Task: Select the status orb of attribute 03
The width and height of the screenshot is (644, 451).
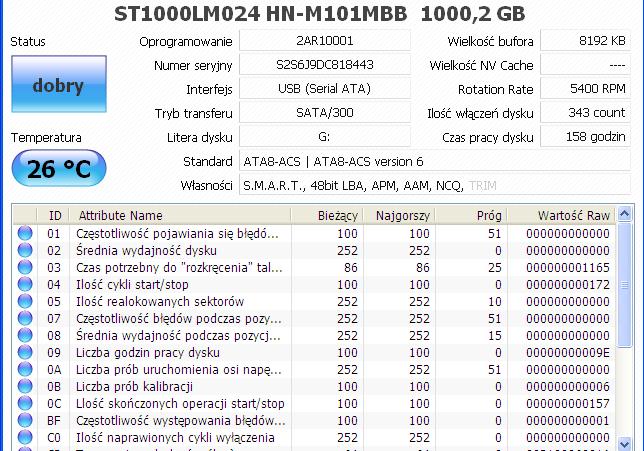Action: [x=25, y=267]
